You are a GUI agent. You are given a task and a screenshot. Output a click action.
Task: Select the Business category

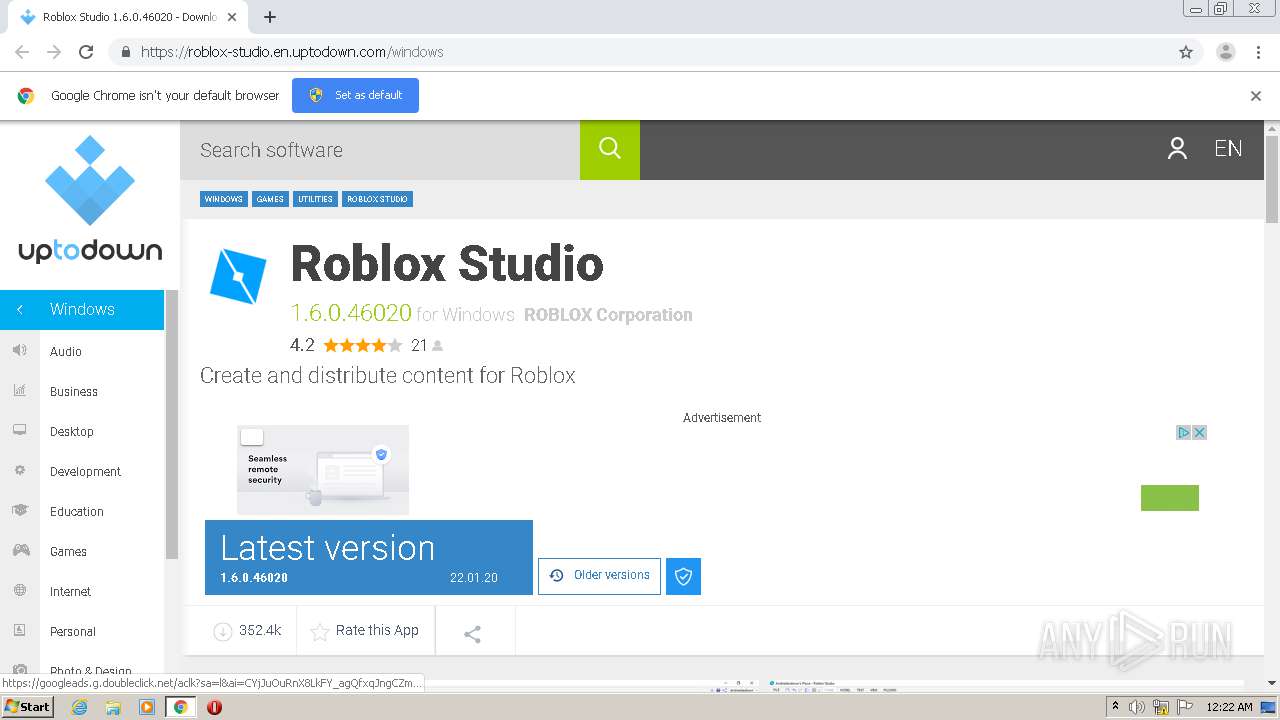pos(74,391)
